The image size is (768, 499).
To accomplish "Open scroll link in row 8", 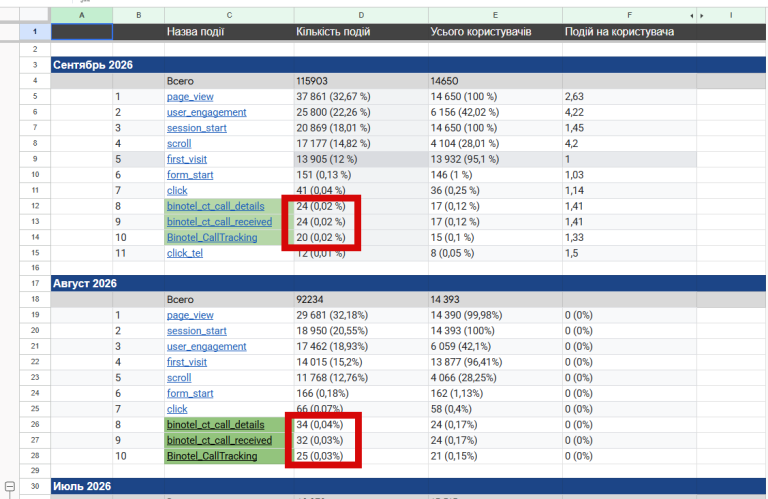I will [x=179, y=143].
